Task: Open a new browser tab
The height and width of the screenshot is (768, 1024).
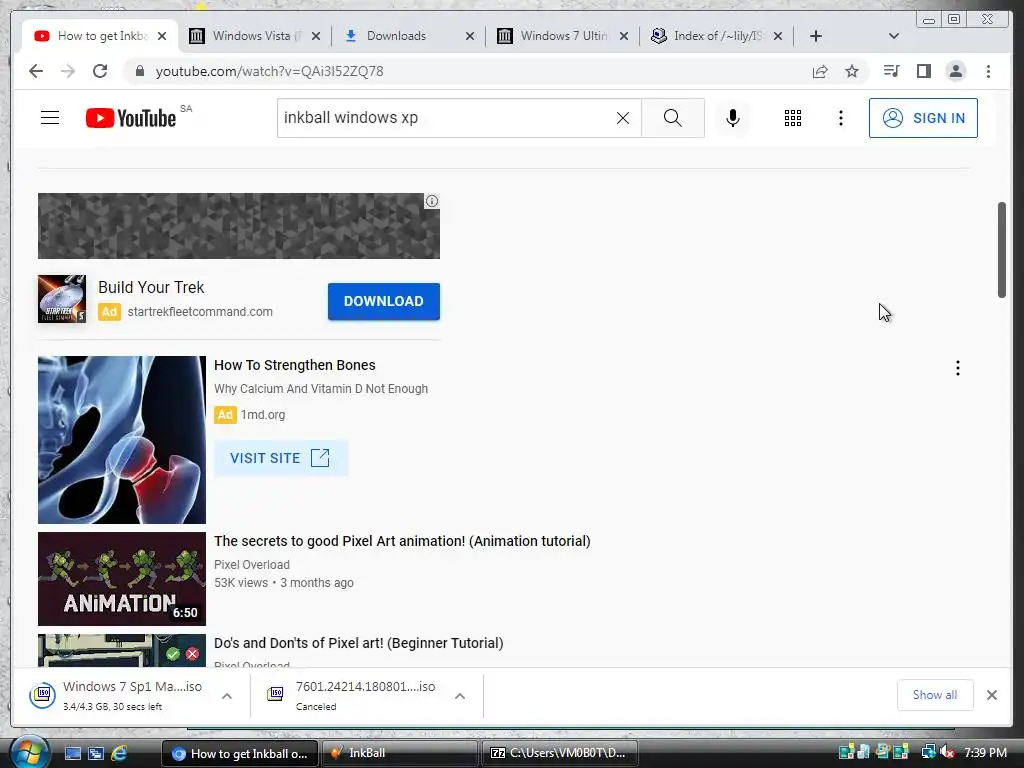Action: pos(816,36)
